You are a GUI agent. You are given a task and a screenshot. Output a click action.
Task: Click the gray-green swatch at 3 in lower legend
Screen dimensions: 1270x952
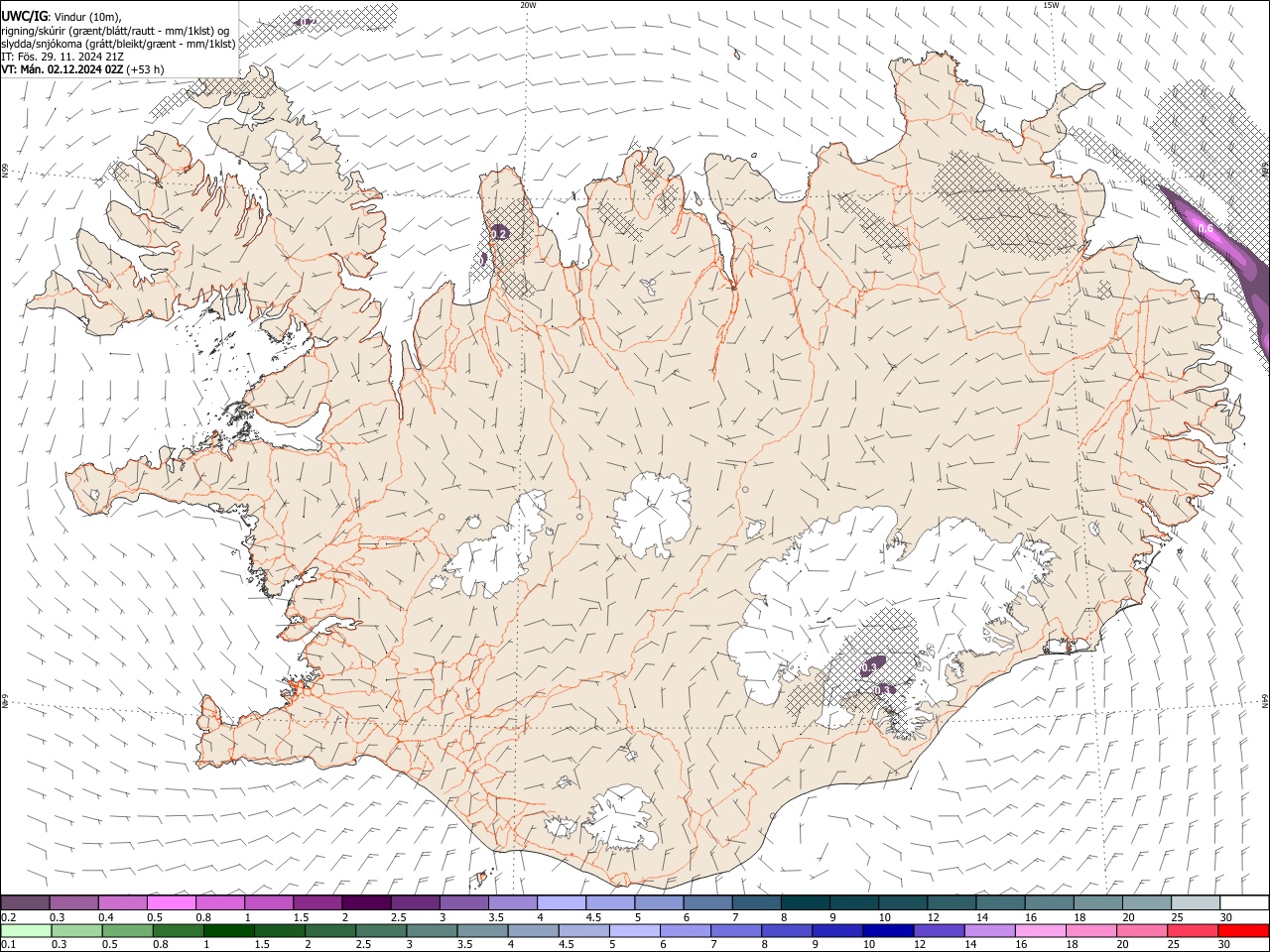click(x=432, y=930)
